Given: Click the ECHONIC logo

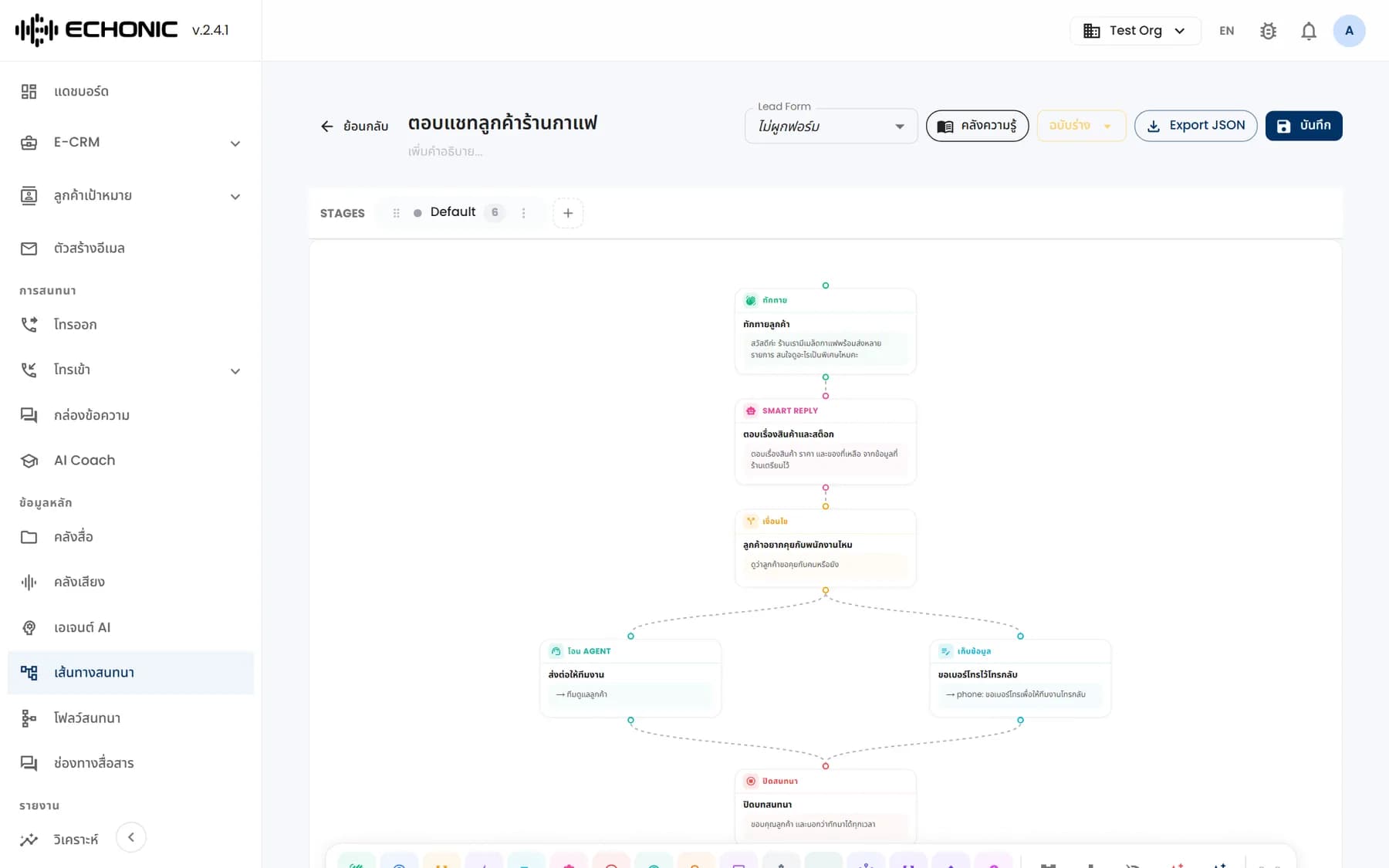Looking at the screenshot, I should coord(96,30).
